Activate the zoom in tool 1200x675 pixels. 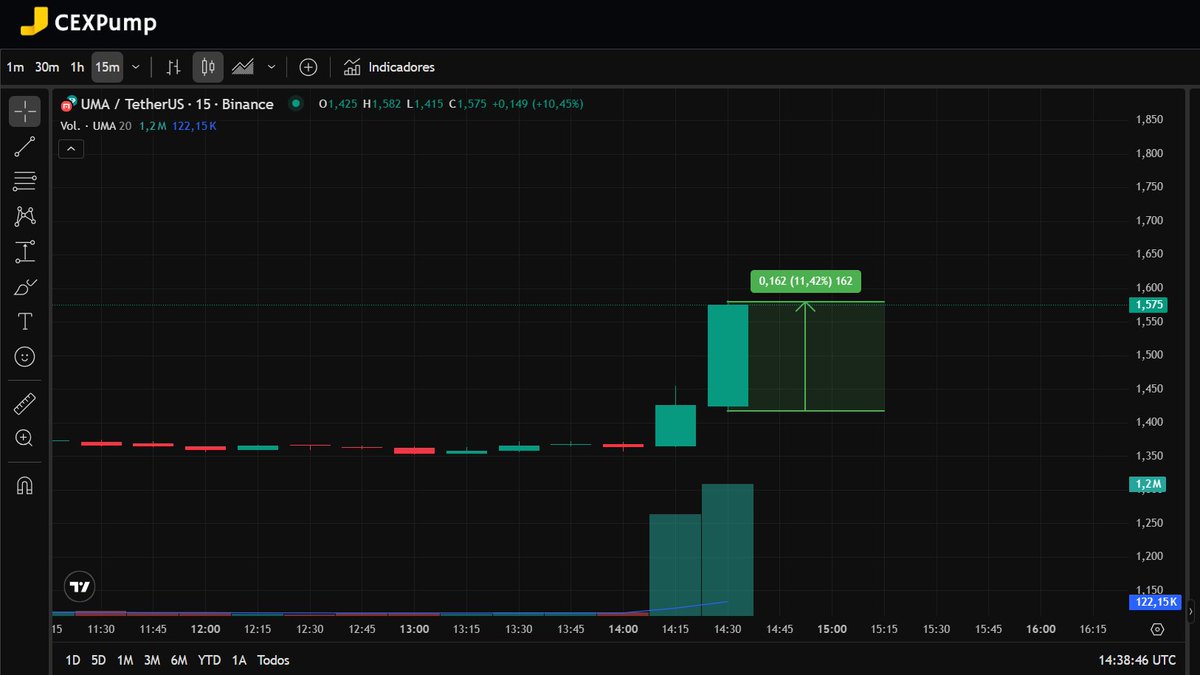click(25, 438)
